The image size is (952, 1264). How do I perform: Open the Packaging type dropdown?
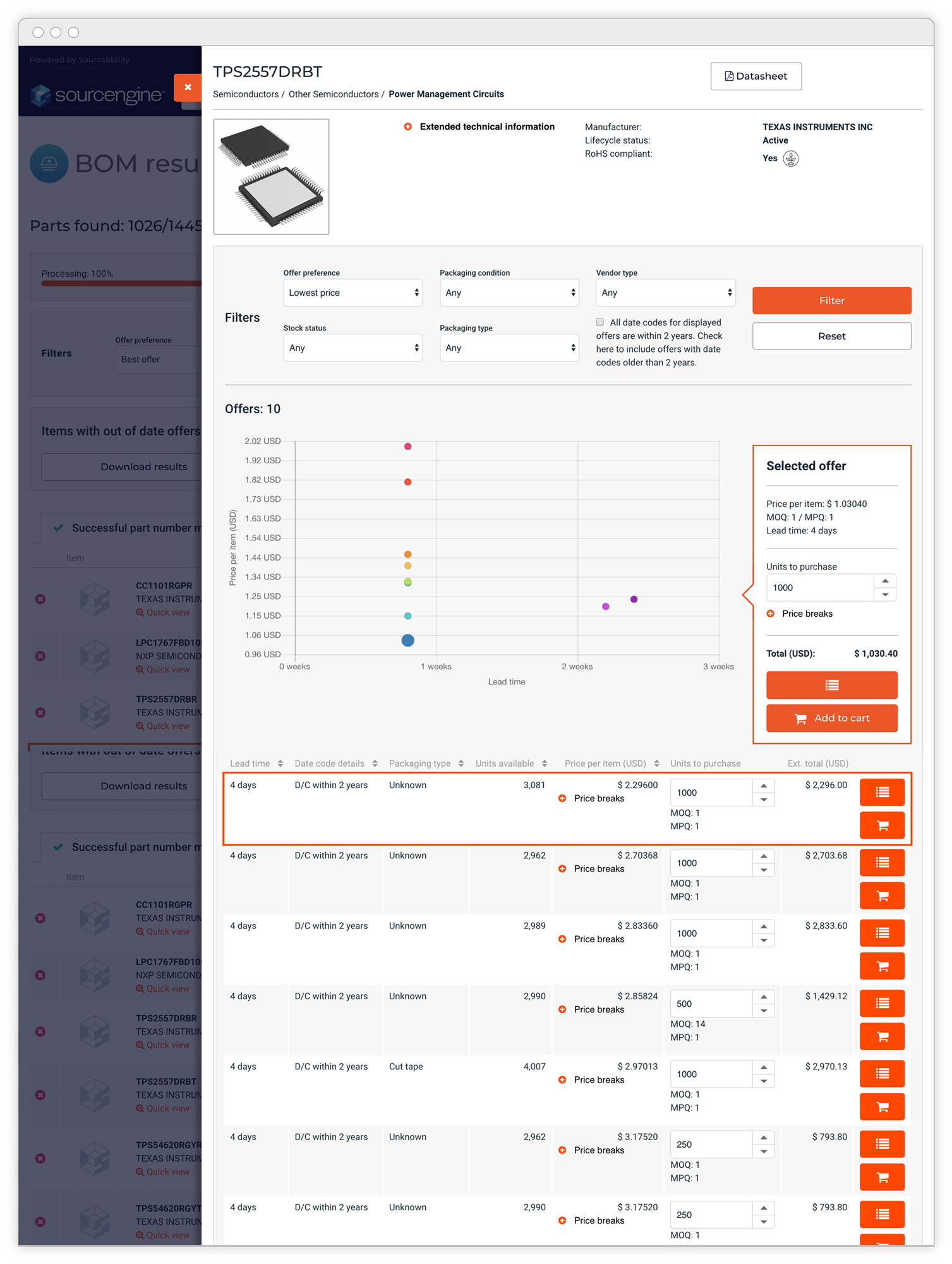[x=509, y=348]
